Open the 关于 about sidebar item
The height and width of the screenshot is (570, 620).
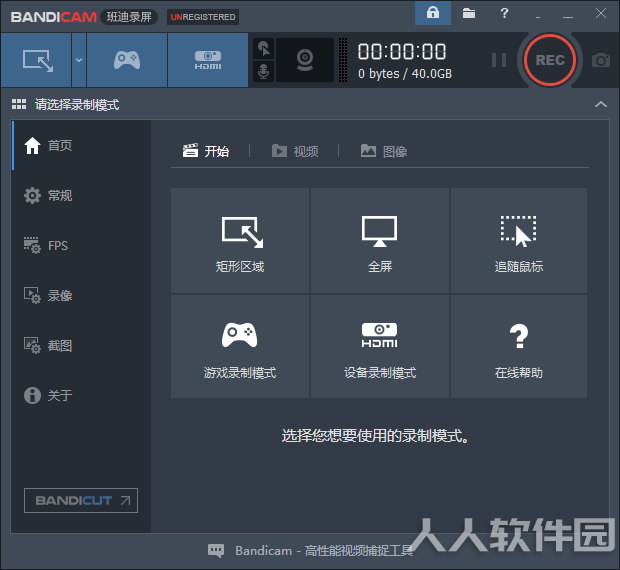[x=81, y=395]
